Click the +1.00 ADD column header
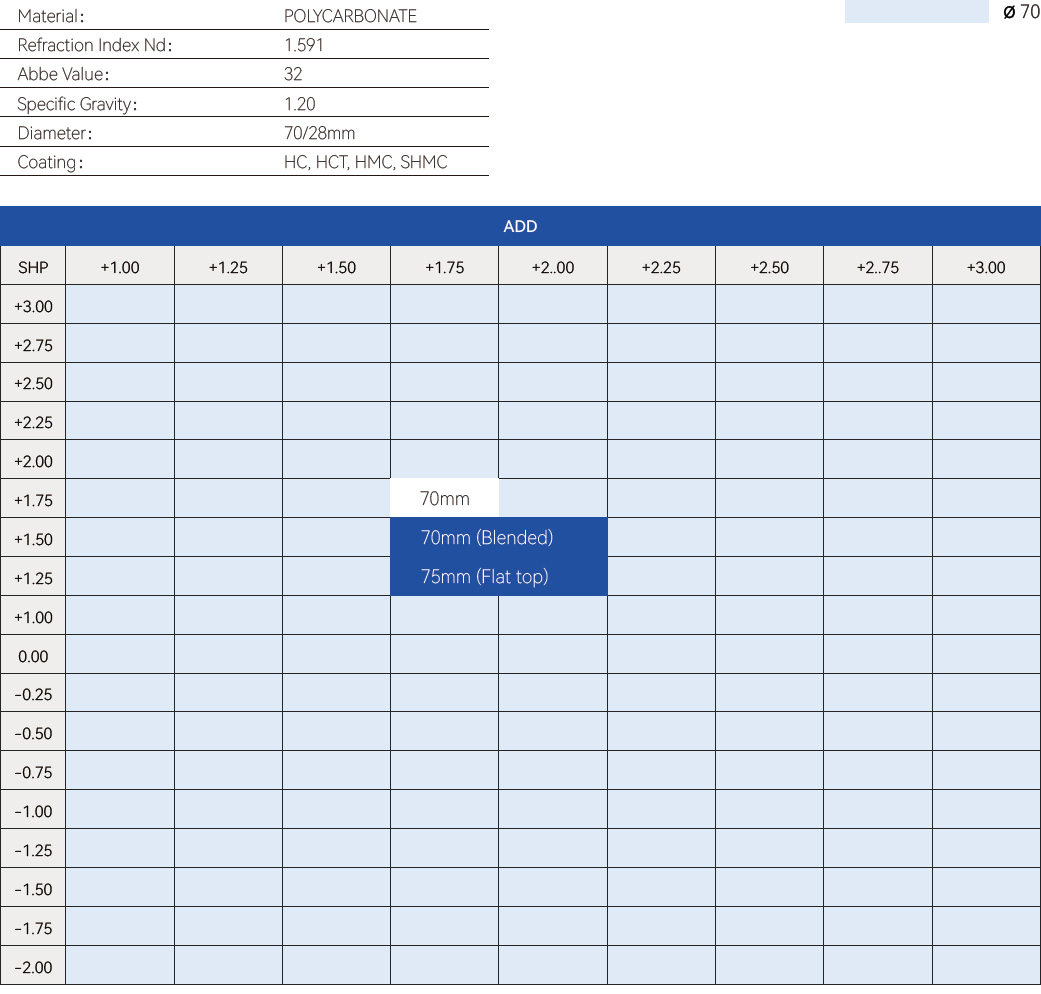 click(120, 267)
